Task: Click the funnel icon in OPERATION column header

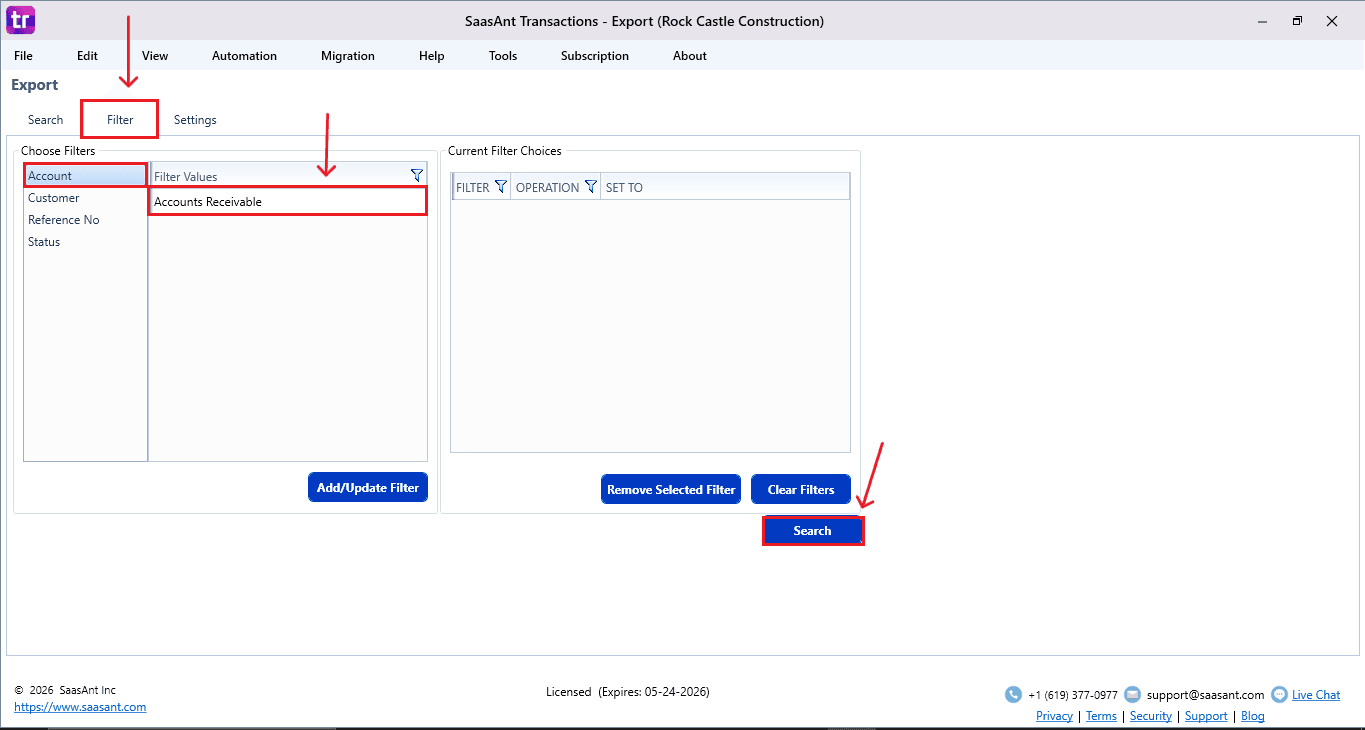Action: [x=590, y=187]
